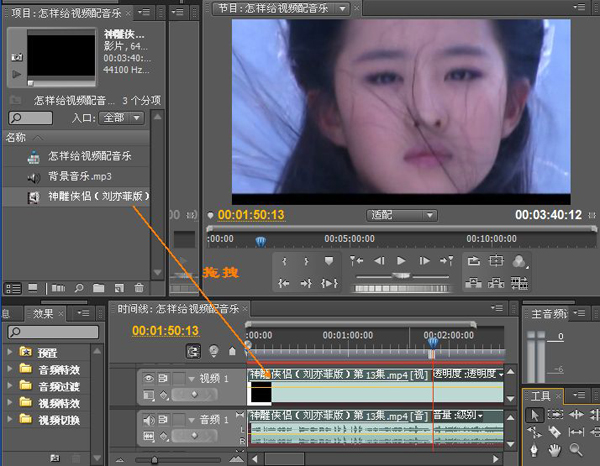600x466 pixels.
Task: Open the 入口 全部 dropdown
Action: (x=122, y=118)
